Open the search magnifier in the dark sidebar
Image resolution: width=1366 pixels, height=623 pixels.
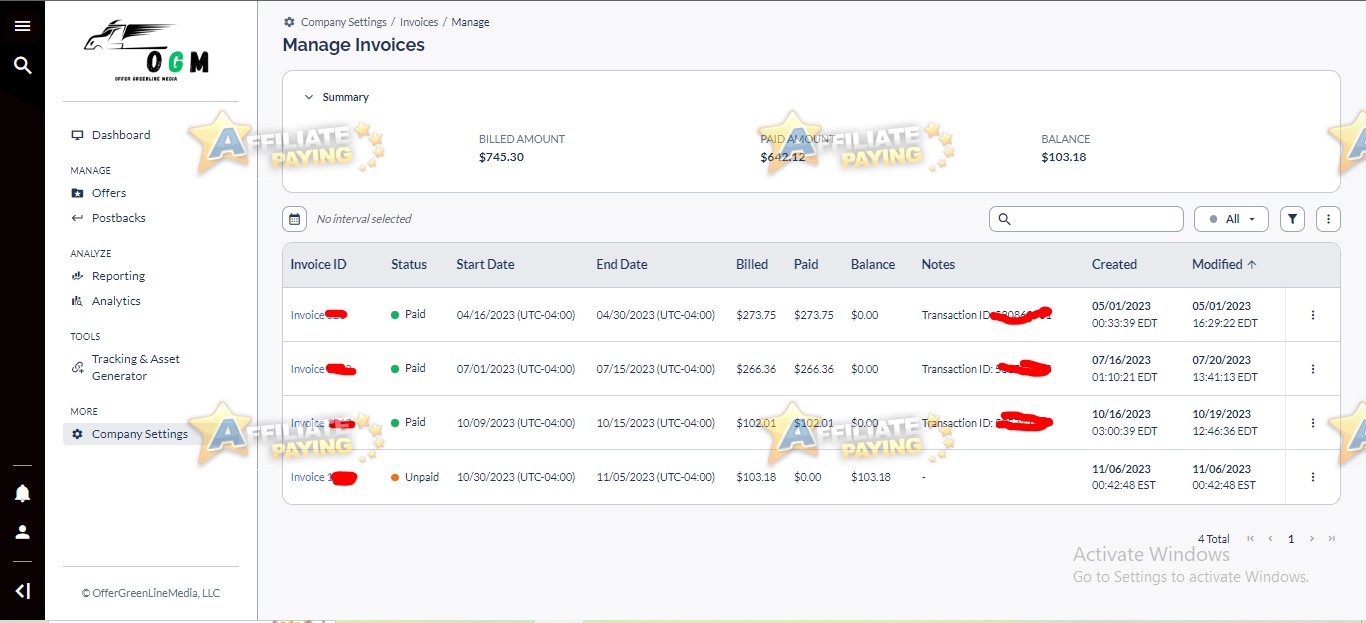coord(22,66)
